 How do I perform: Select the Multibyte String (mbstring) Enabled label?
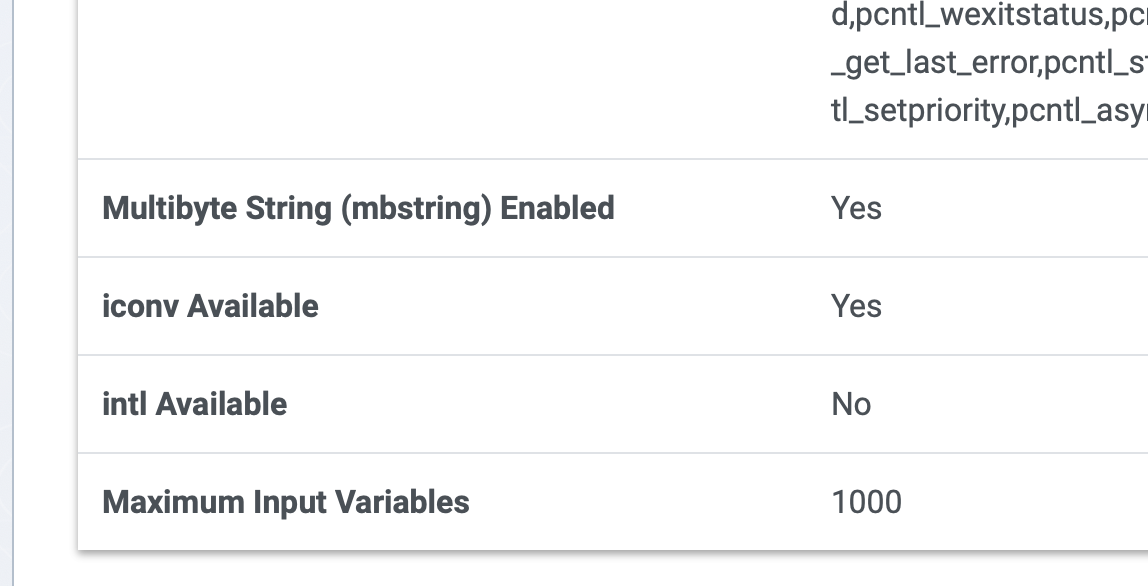coord(358,209)
